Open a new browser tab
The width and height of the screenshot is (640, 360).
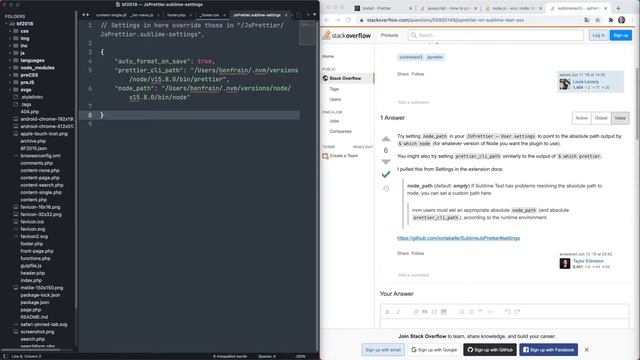pyautogui.click(x=618, y=8)
